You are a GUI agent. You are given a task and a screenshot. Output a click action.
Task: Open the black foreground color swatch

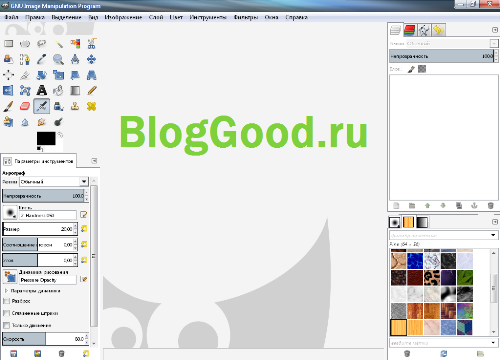pyautogui.click(x=46, y=138)
